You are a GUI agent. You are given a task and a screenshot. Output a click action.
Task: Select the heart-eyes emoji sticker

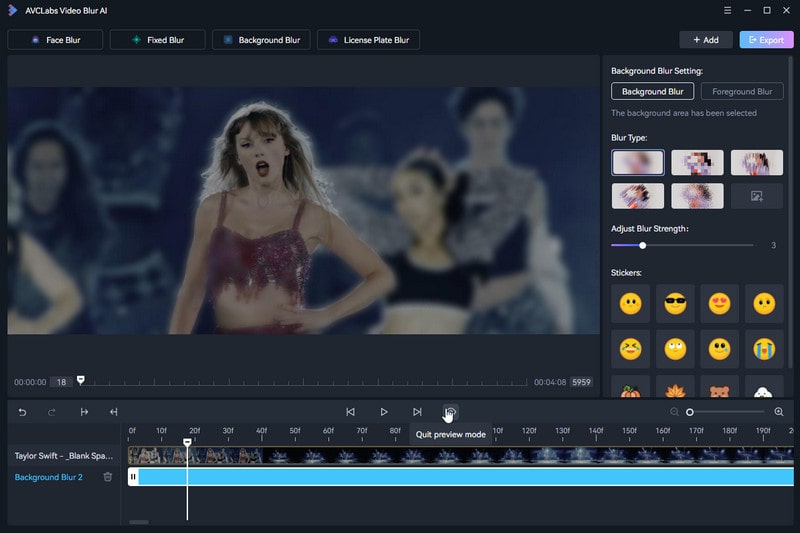[x=719, y=303]
